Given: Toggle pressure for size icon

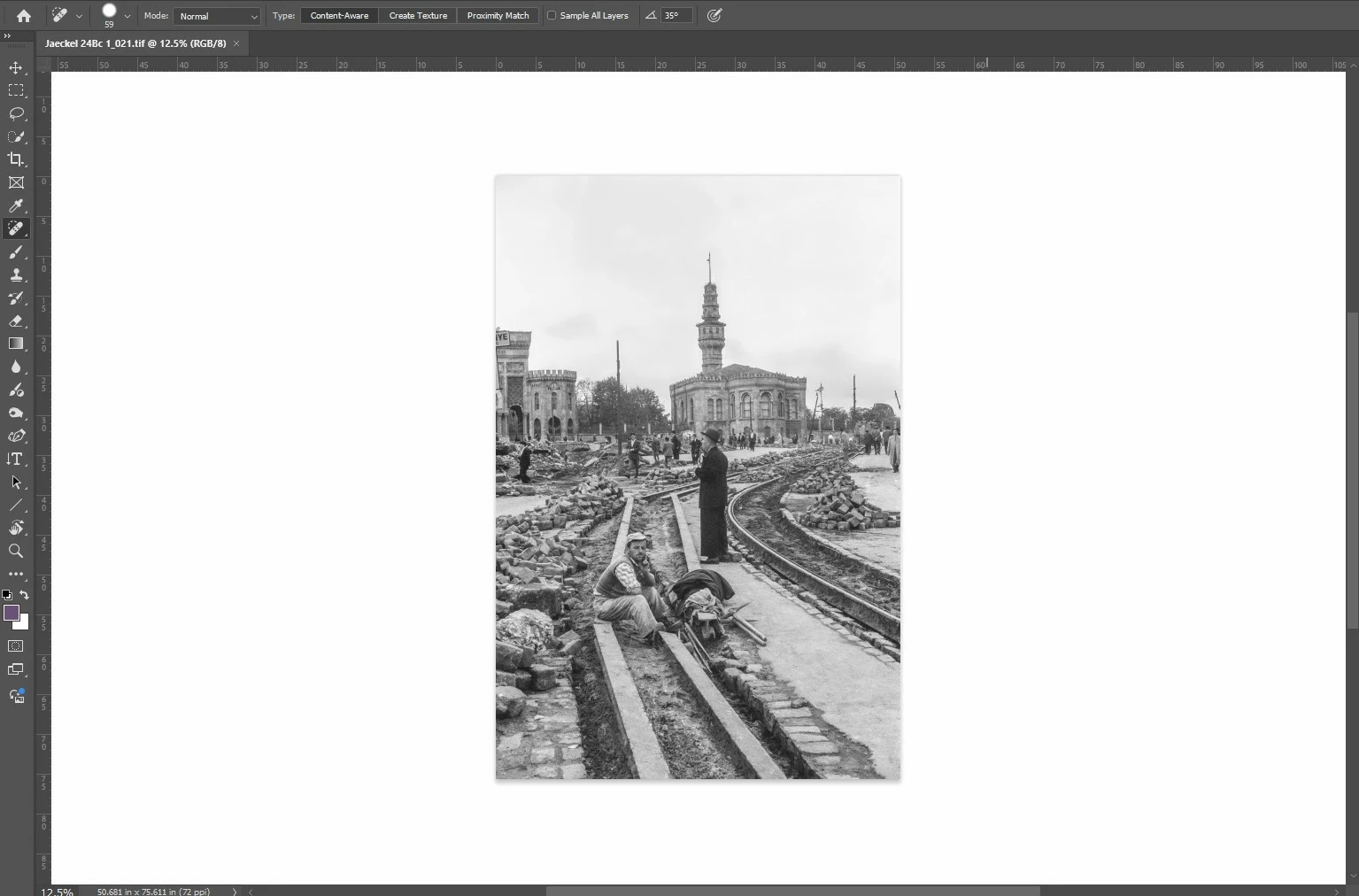Looking at the screenshot, I should [714, 16].
